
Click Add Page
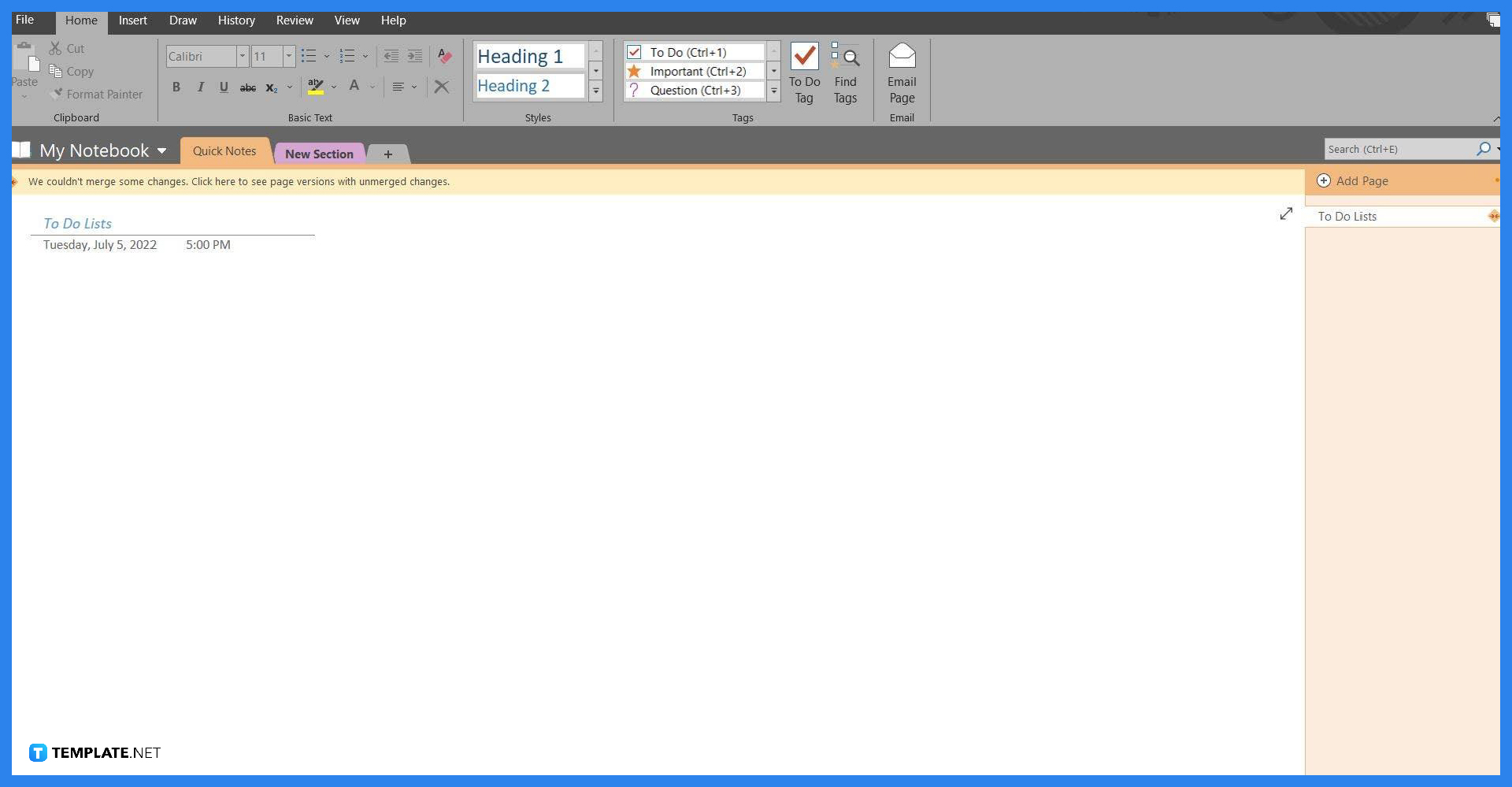tap(1362, 180)
